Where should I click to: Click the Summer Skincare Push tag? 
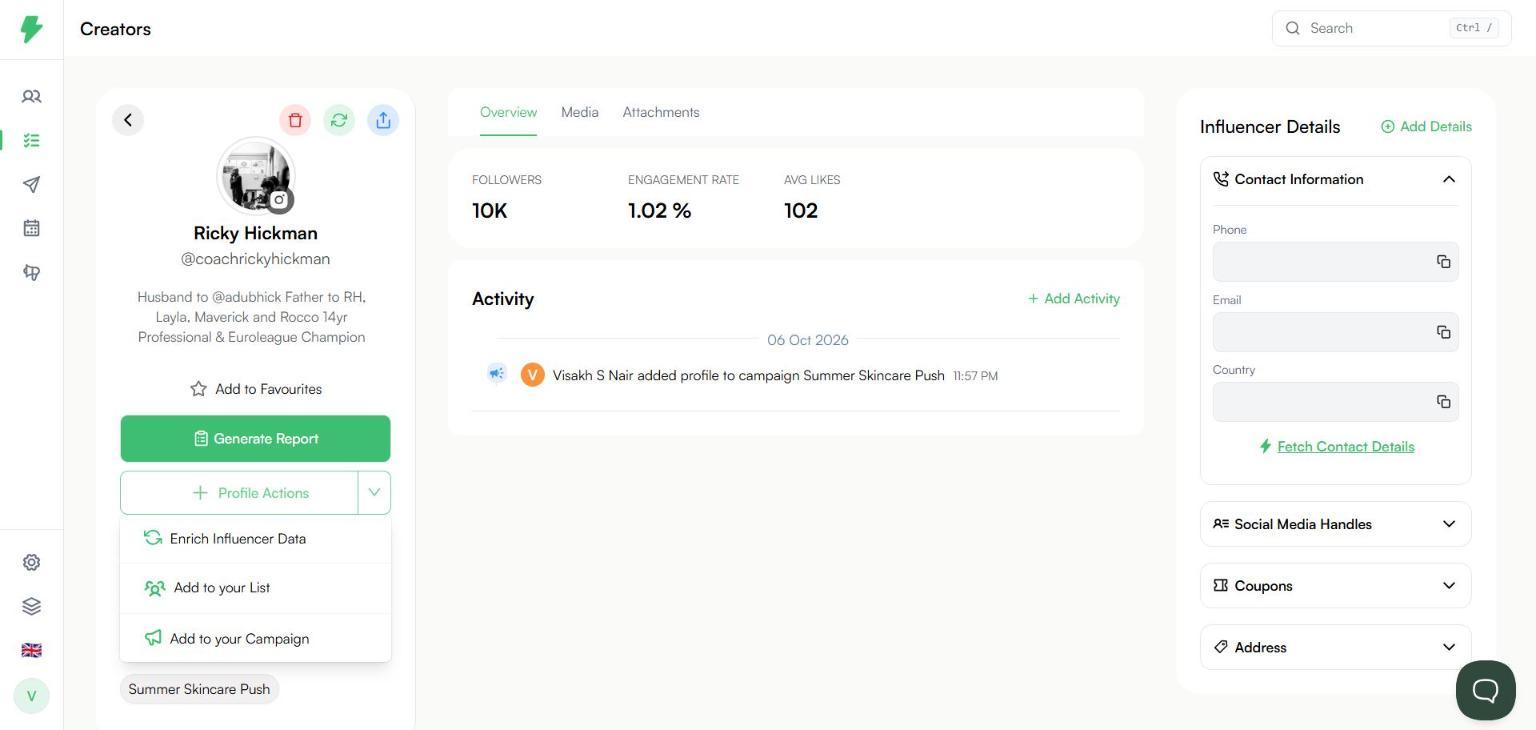coord(199,689)
